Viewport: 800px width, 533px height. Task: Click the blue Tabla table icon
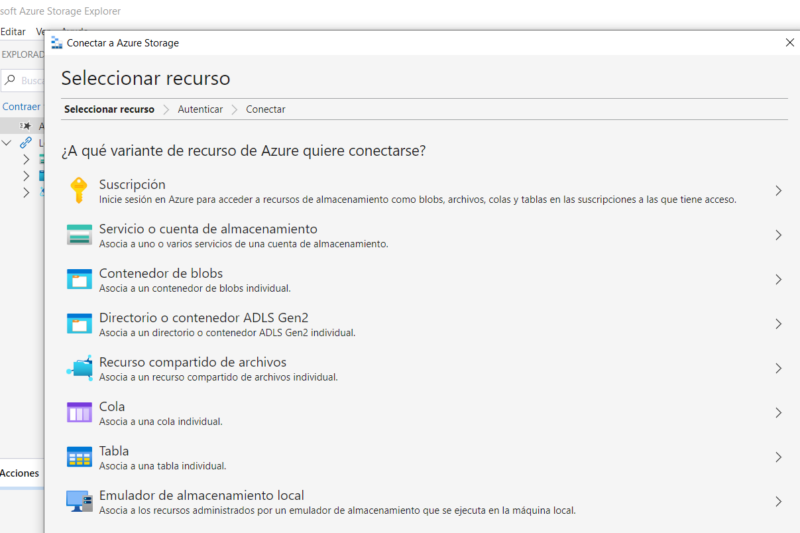click(x=79, y=456)
